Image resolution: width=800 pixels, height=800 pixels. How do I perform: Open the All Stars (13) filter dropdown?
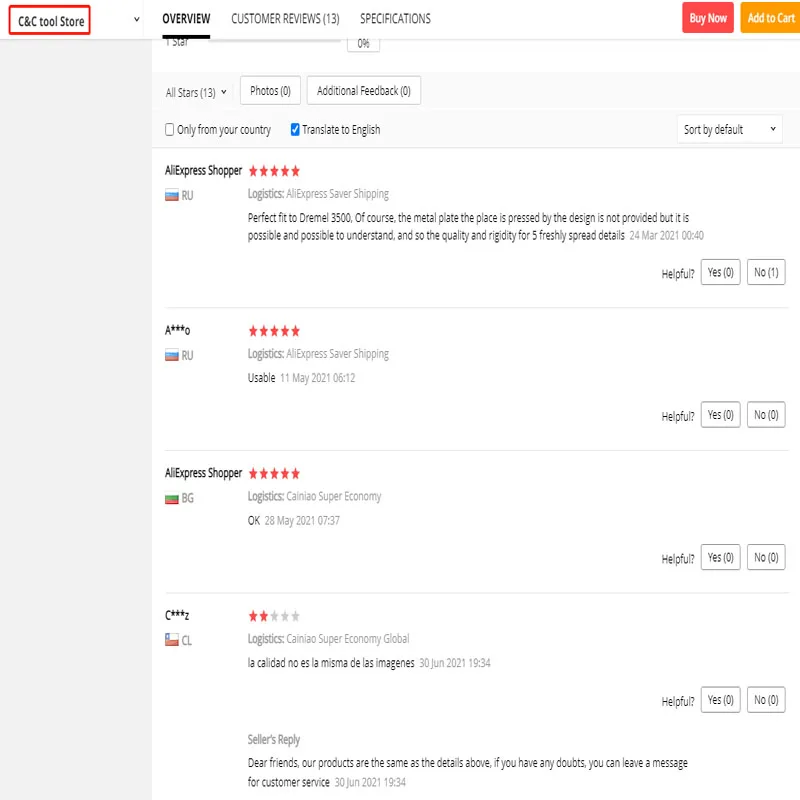pos(196,92)
